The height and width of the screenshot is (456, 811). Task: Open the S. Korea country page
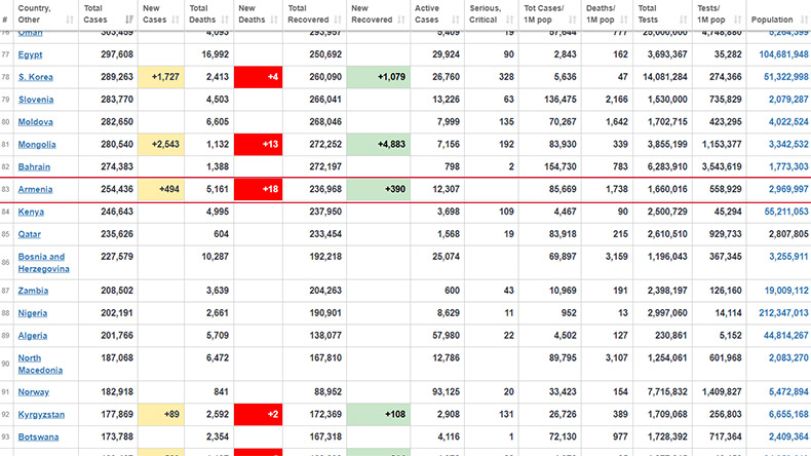click(x=35, y=77)
